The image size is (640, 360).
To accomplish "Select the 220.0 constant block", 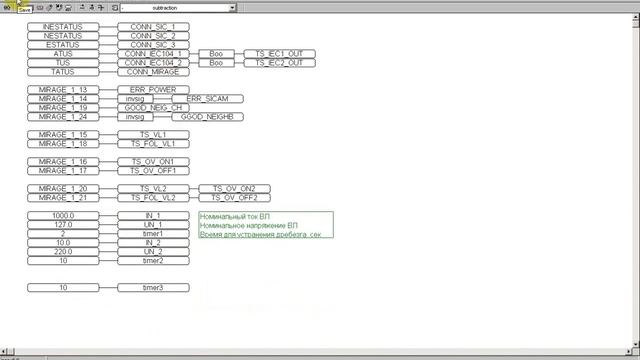I will point(63,251).
